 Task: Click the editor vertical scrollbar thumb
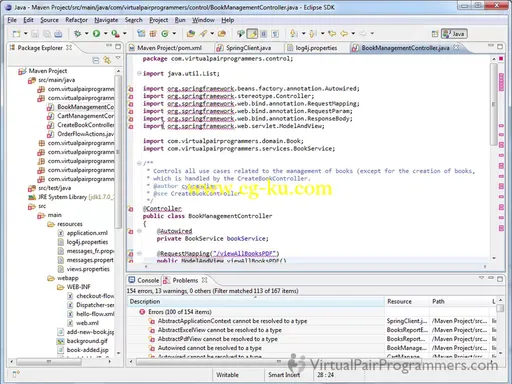click(x=494, y=104)
